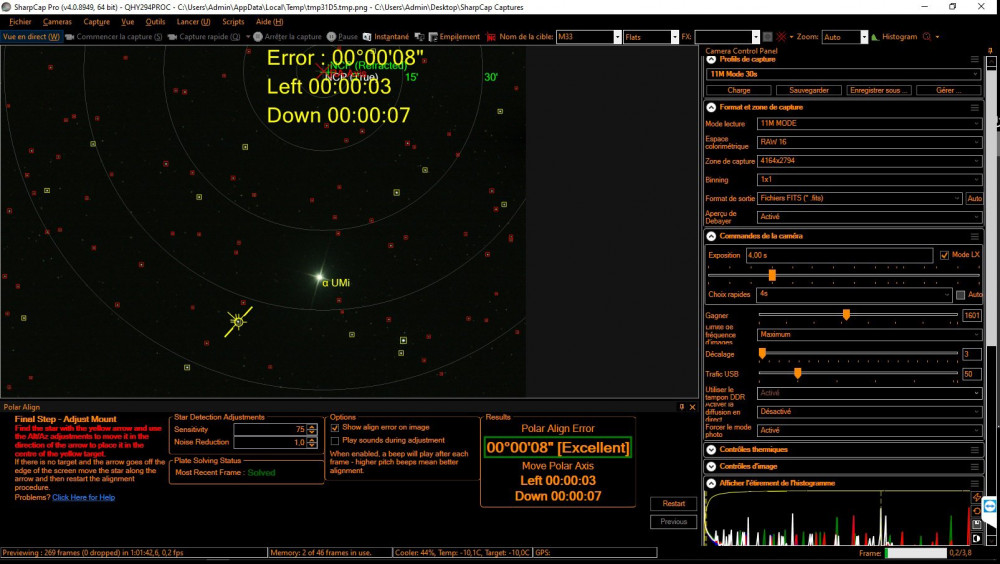Screen dimensions: 1000x564
Task: Click the Exposition value input field
Action: tap(839, 255)
